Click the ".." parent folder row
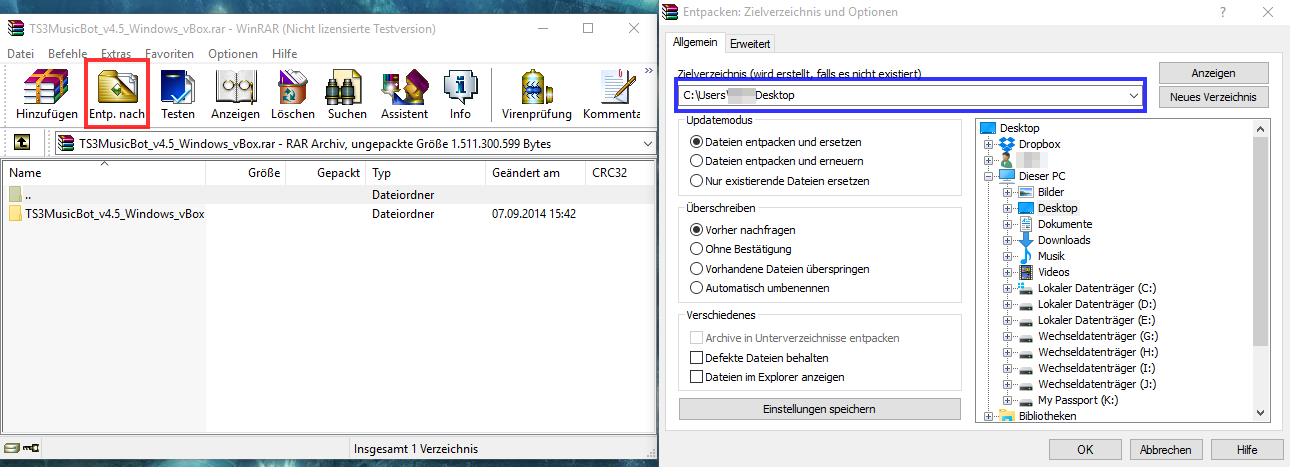Viewport: 1290px width, 467px height. [328, 195]
